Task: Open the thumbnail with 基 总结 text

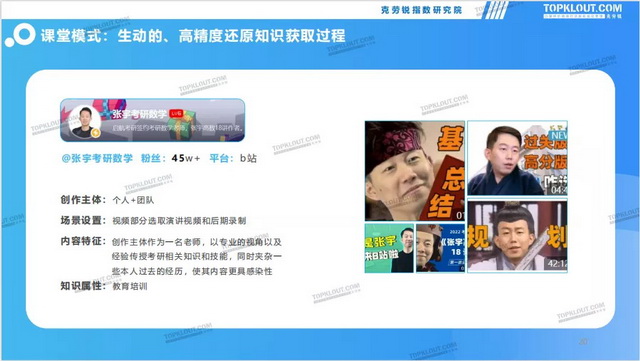Action: 415,171
